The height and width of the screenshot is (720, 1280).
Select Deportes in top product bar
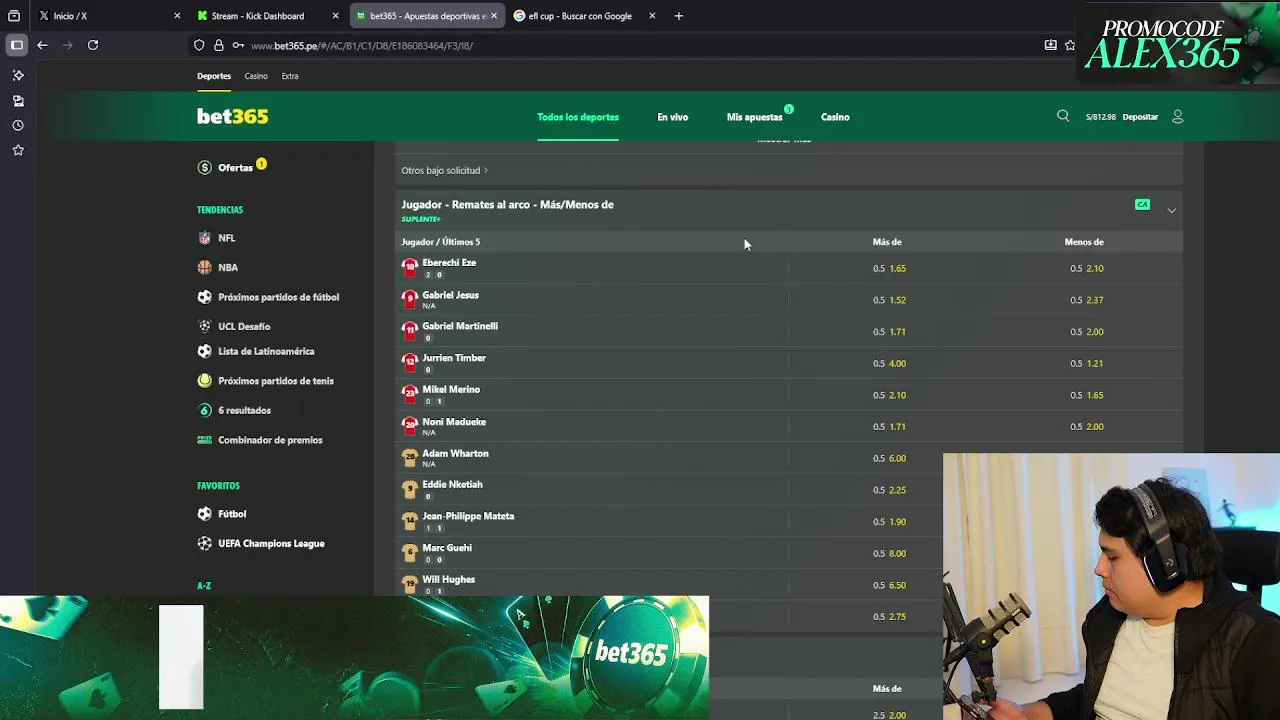pyautogui.click(x=214, y=76)
